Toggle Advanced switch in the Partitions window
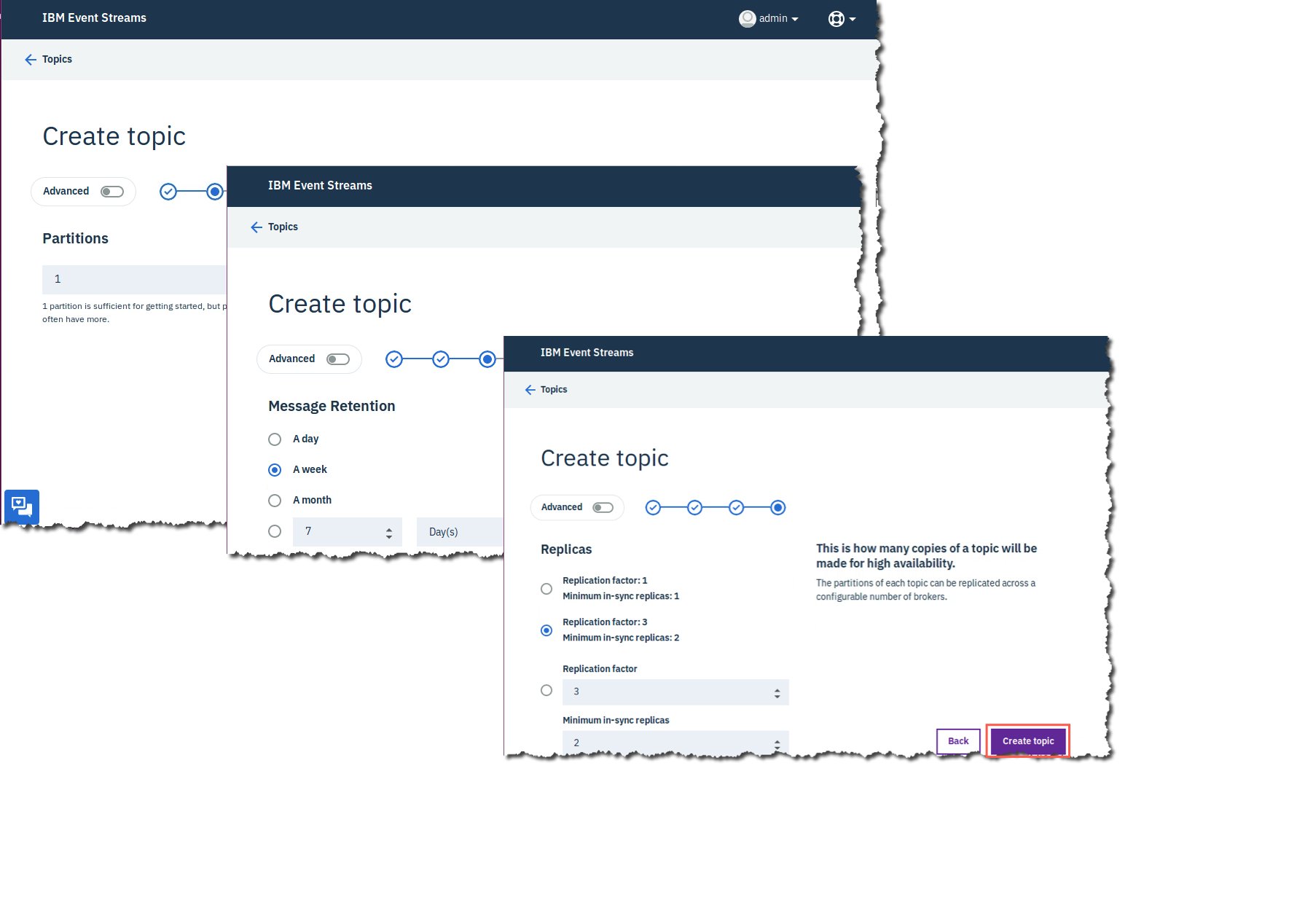This screenshot has height=924, width=1289. pos(112,192)
